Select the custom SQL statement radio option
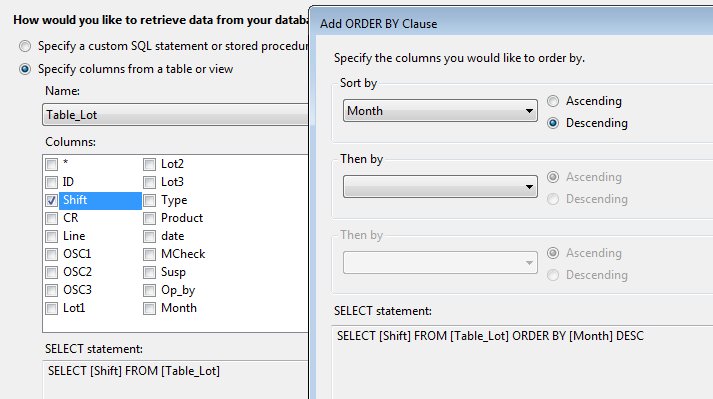Viewport: 713px width, 399px height. coord(25,46)
